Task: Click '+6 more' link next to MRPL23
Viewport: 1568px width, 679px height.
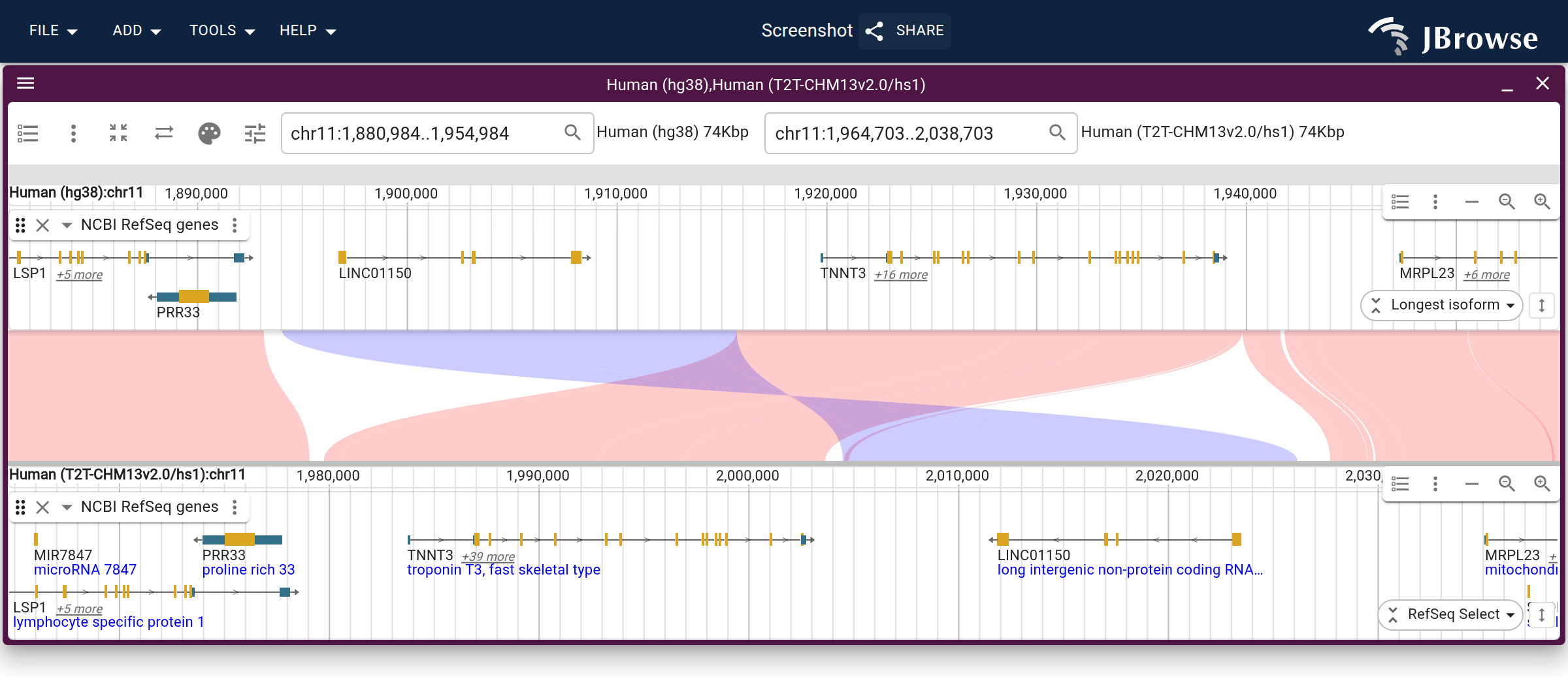Action: click(x=1486, y=275)
